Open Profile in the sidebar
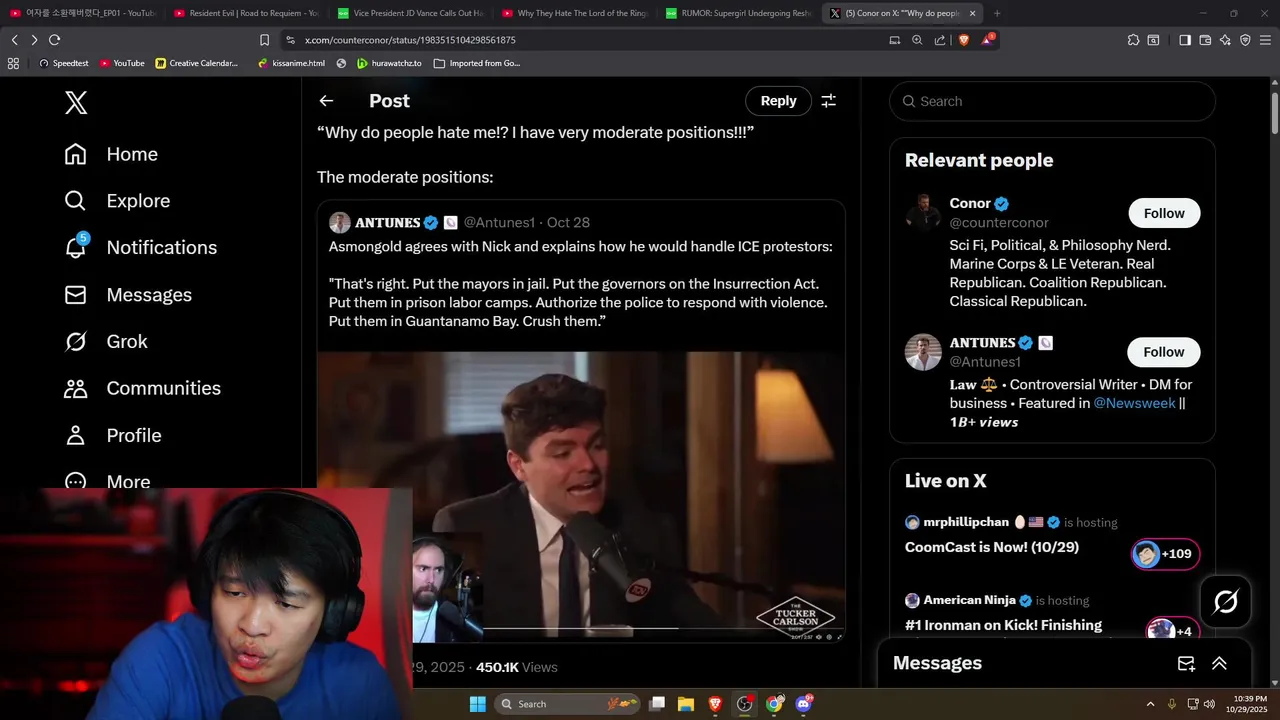Image resolution: width=1280 pixels, height=720 pixels. click(x=113, y=435)
